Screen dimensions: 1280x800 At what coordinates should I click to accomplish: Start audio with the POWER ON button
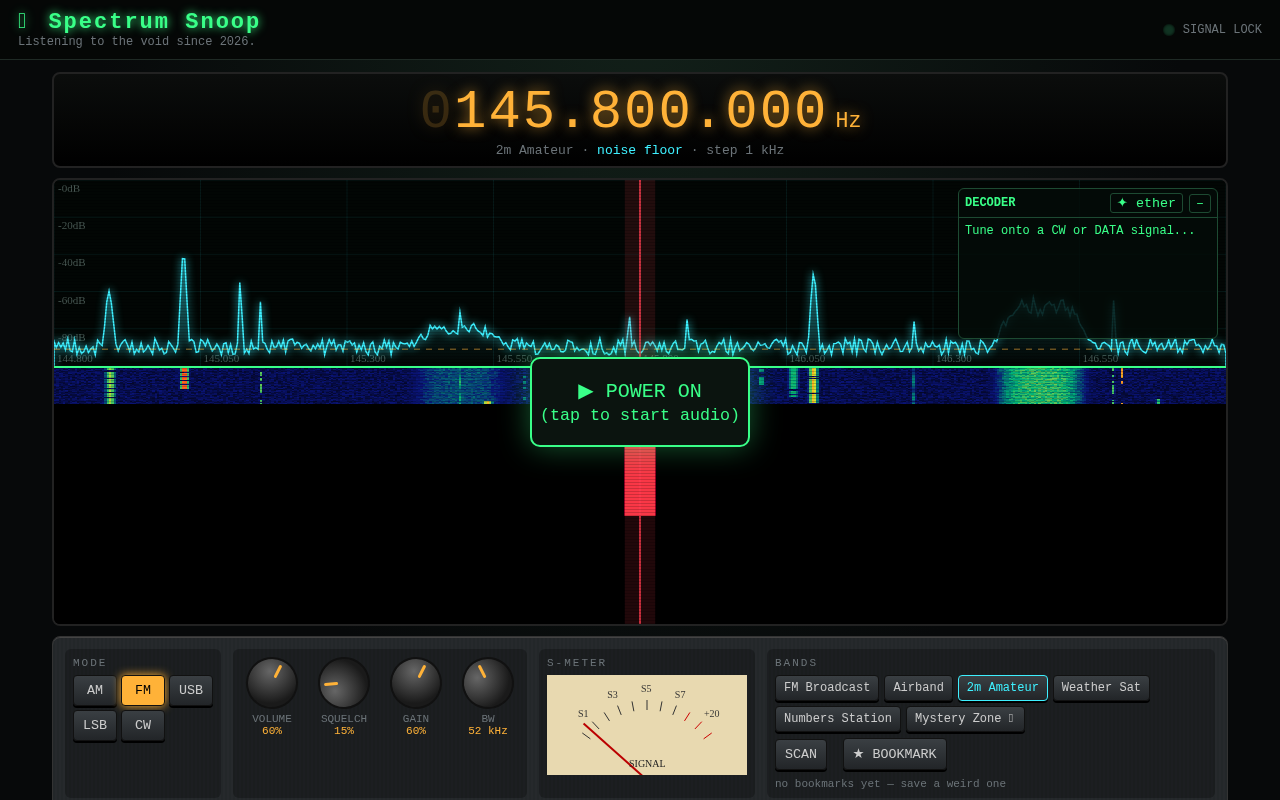point(640,402)
